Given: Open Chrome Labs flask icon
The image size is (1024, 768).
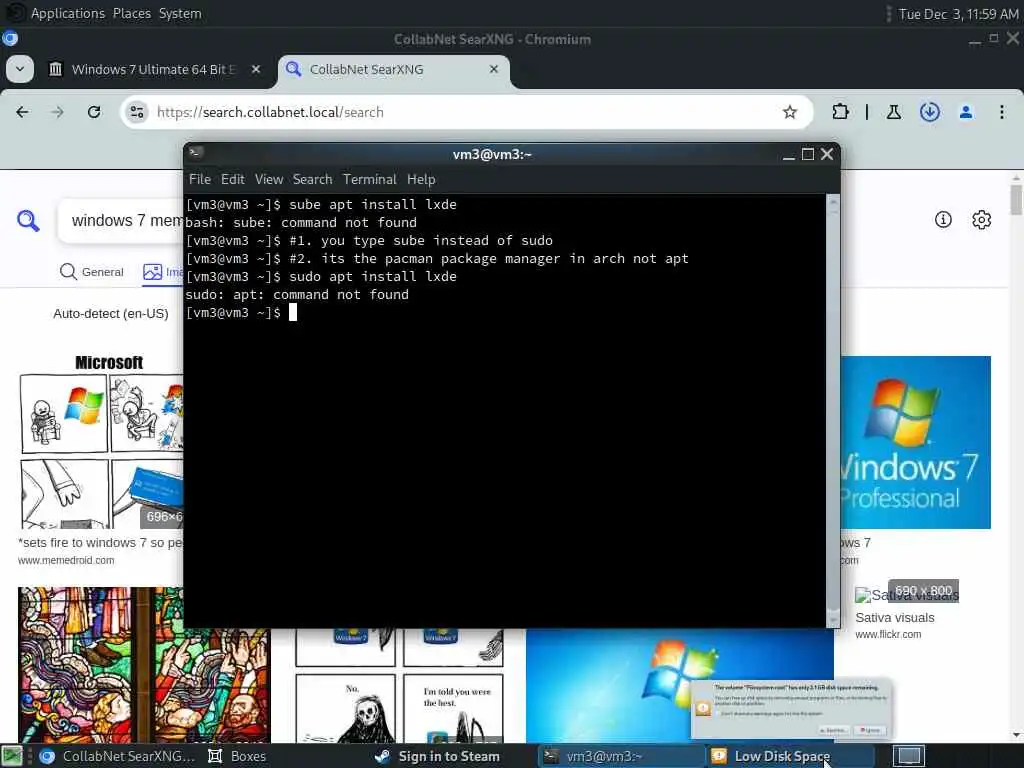Looking at the screenshot, I should (893, 112).
